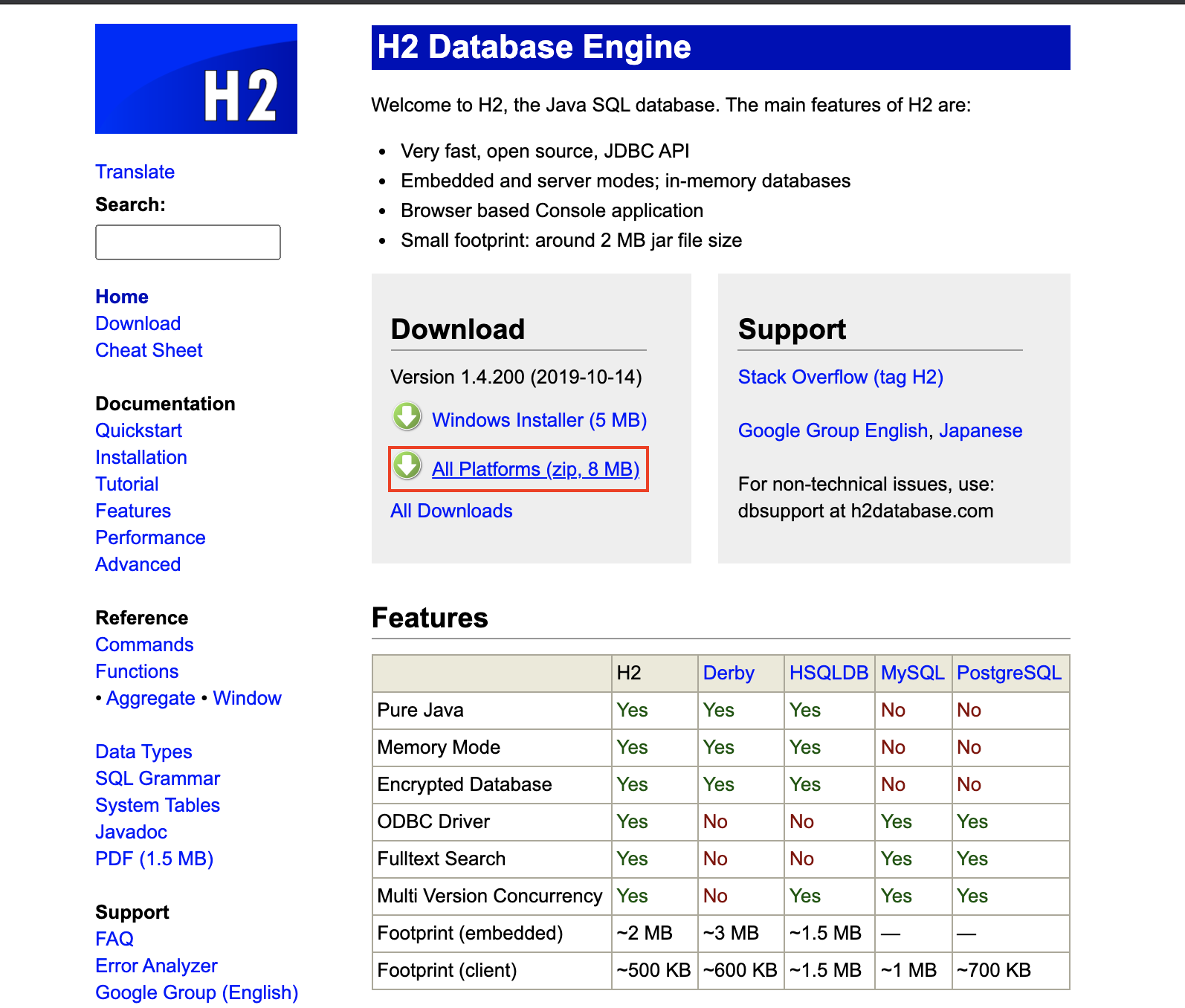Open the Error Analyzer link

(x=156, y=966)
